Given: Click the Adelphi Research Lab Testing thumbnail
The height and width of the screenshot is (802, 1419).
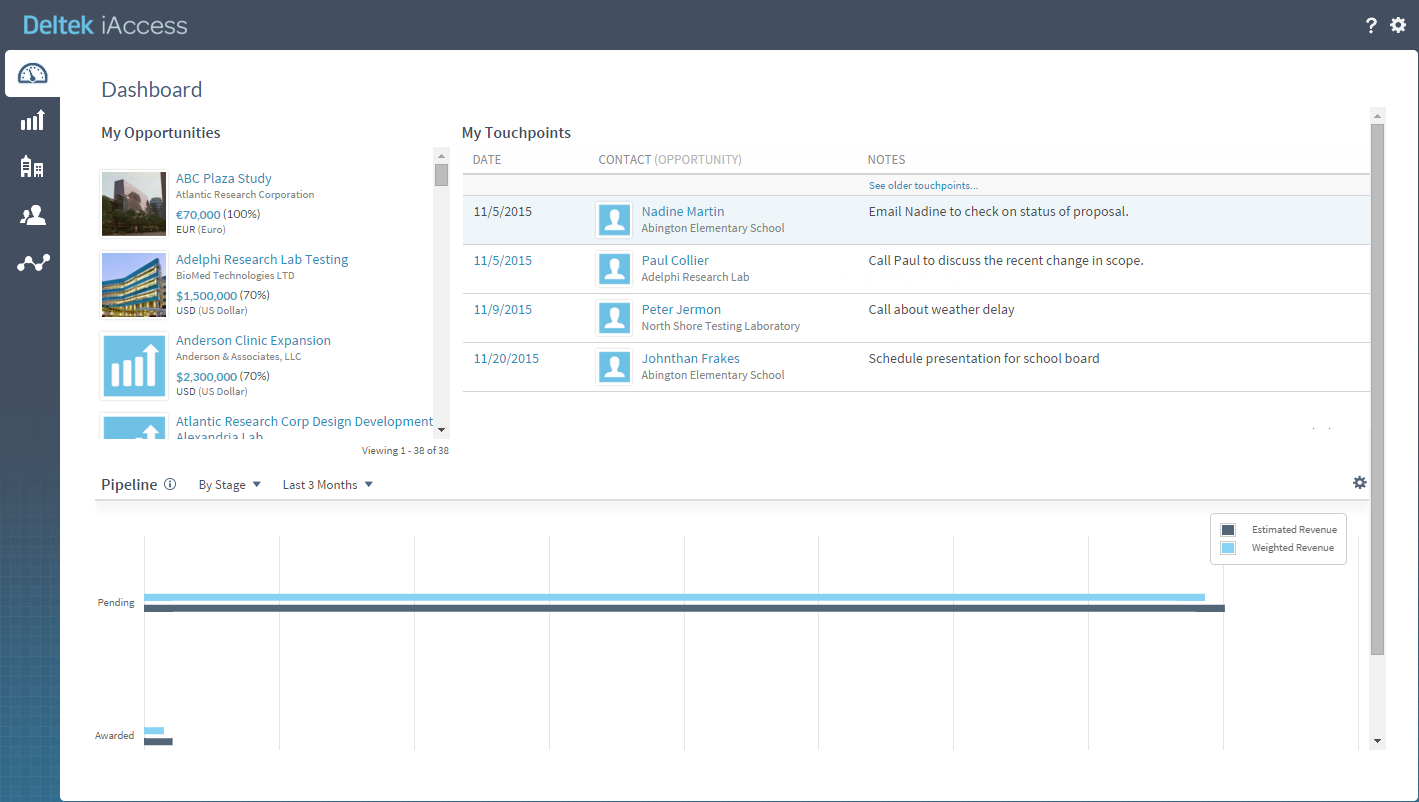Looking at the screenshot, I should pyautogui.click(x=134, y=284).
